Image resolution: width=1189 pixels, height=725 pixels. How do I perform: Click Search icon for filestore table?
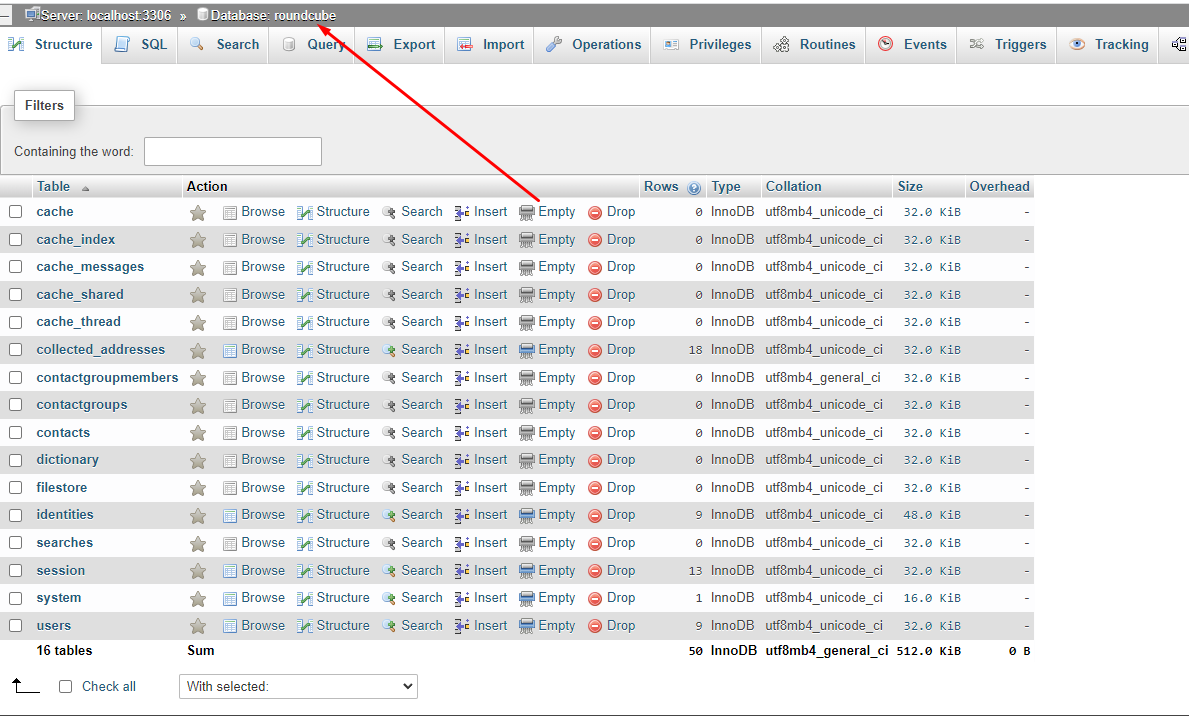389,488
